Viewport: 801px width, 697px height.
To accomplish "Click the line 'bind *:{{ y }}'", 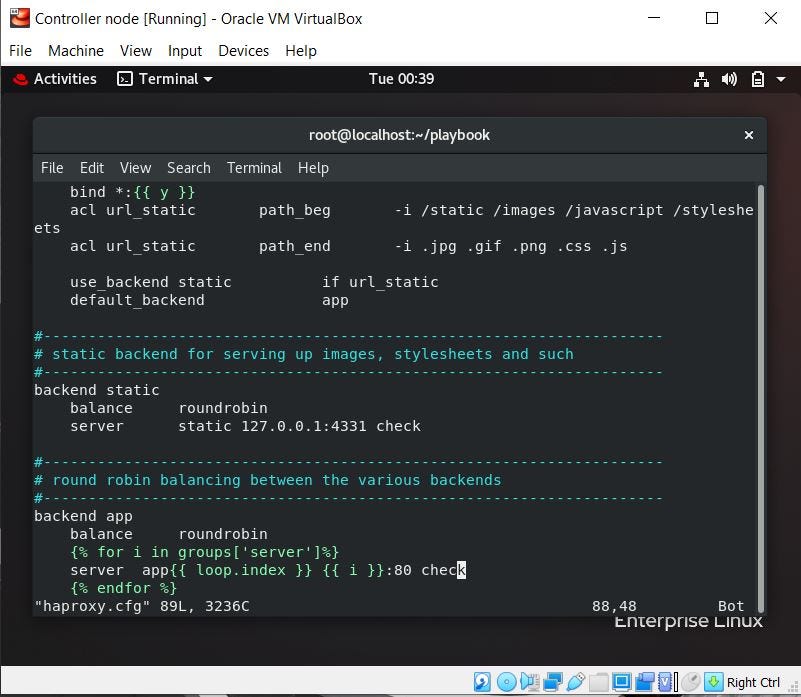I will point(133,192).
